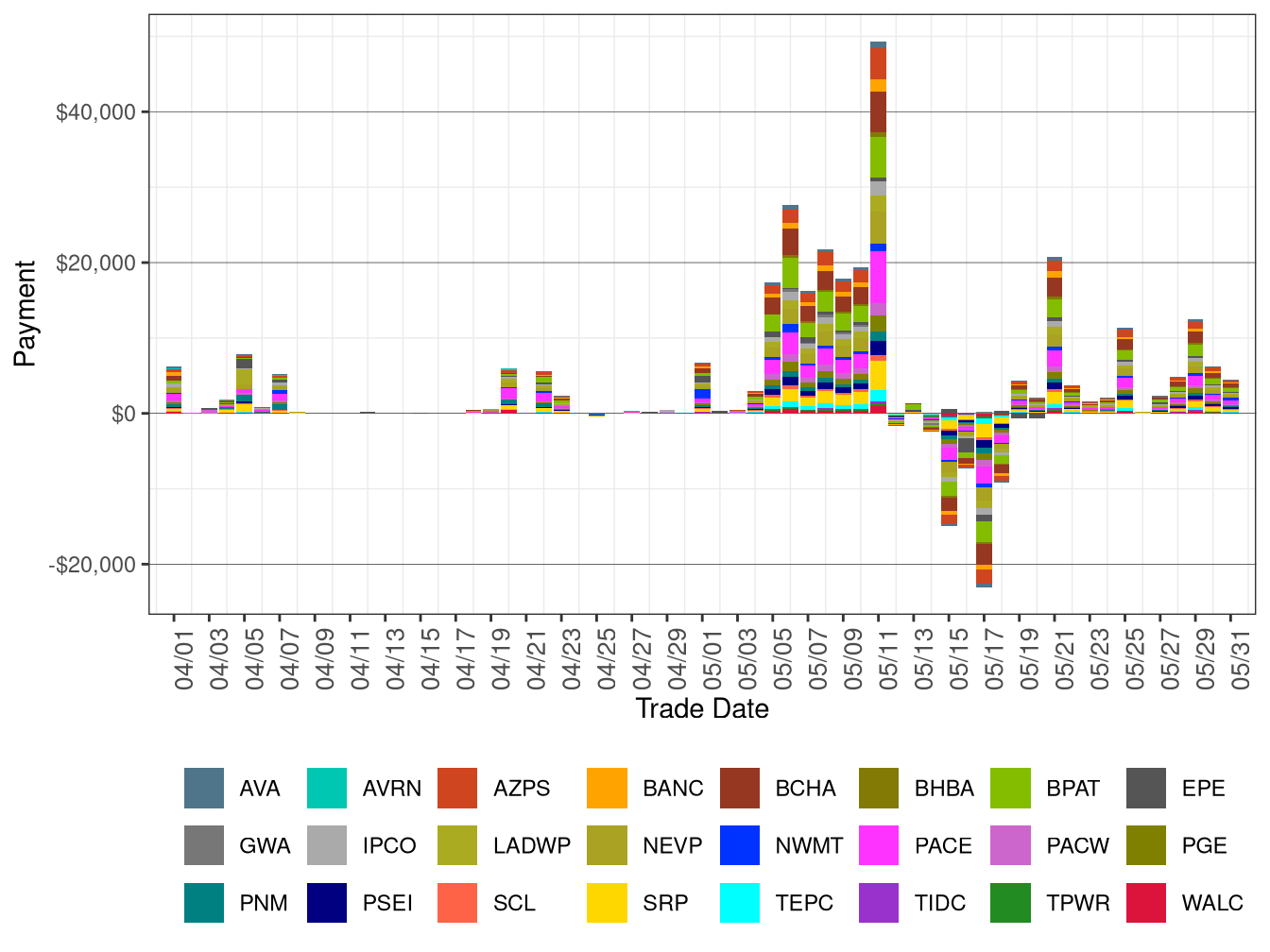Click the NEVP legend color swatch

607,845
